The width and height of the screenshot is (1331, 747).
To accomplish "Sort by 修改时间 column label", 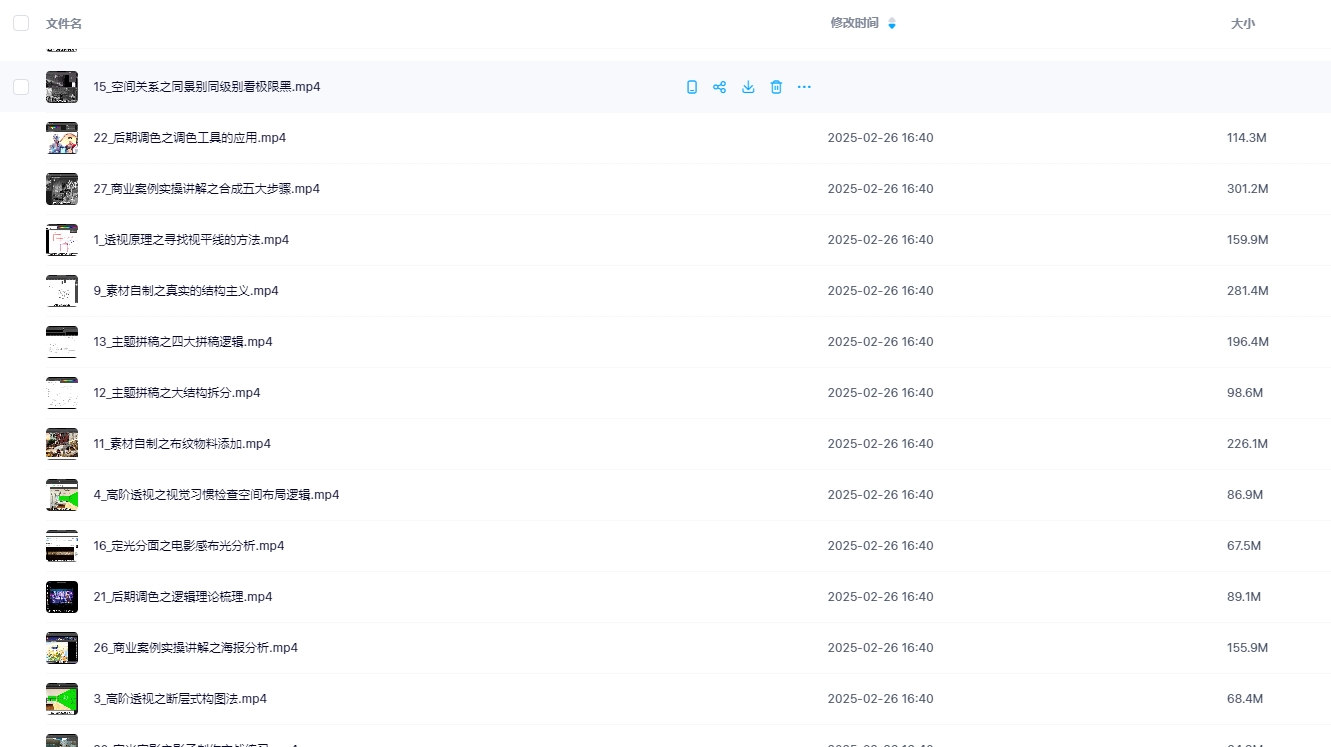I will pyautogui.click(x=854, y=23).
